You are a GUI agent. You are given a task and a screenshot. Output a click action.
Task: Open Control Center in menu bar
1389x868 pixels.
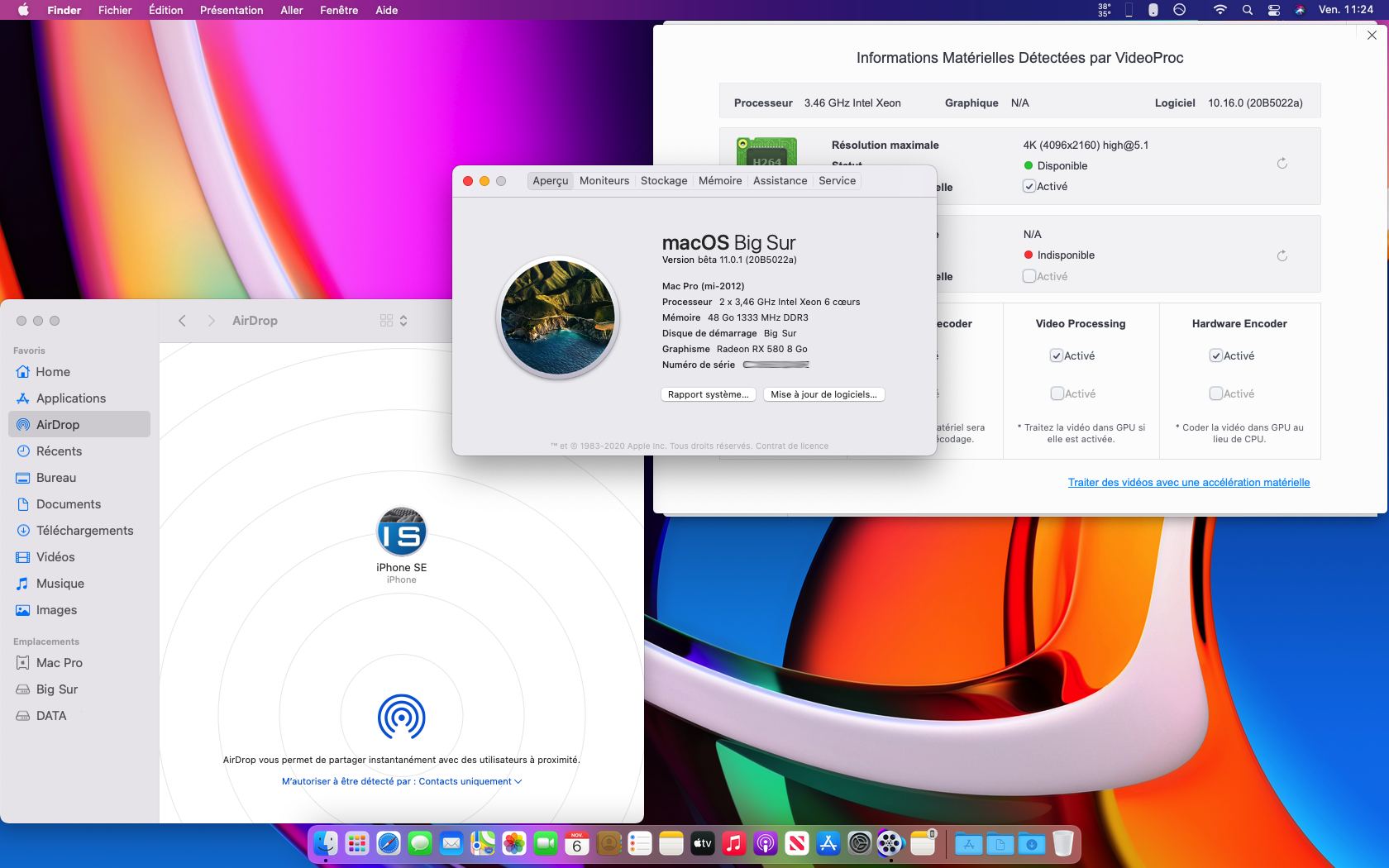pos(1274,10)
